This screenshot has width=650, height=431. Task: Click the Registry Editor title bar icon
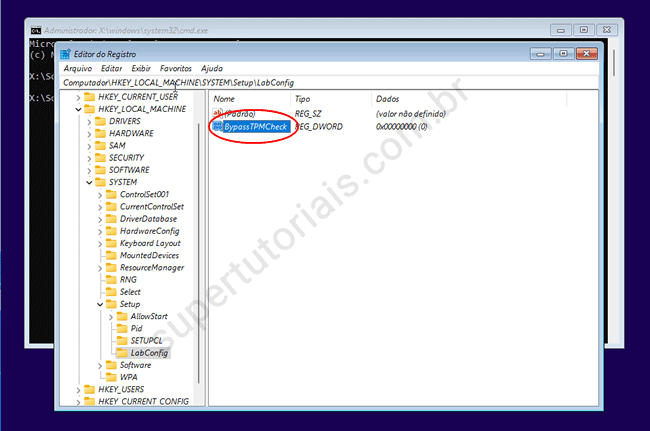point(66,53)
